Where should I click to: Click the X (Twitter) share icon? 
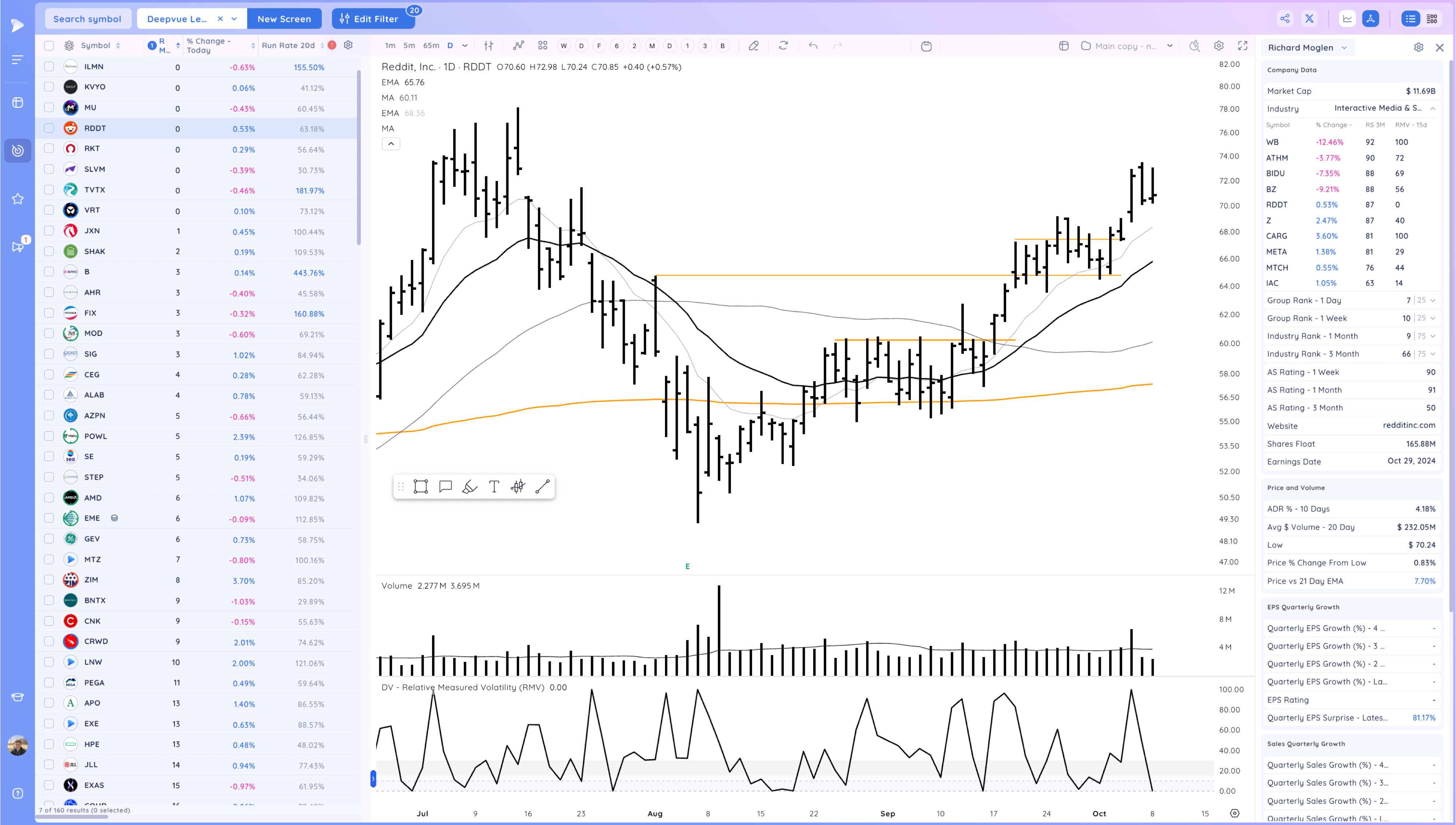coord(1309,19)
